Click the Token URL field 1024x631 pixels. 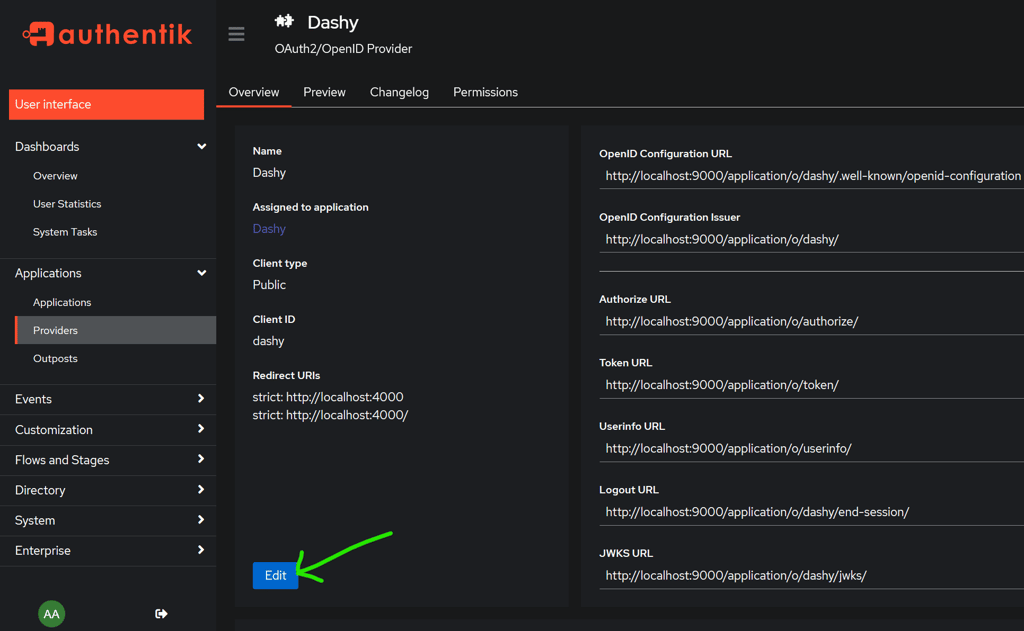pyautogui.click(x=811, y=385)
